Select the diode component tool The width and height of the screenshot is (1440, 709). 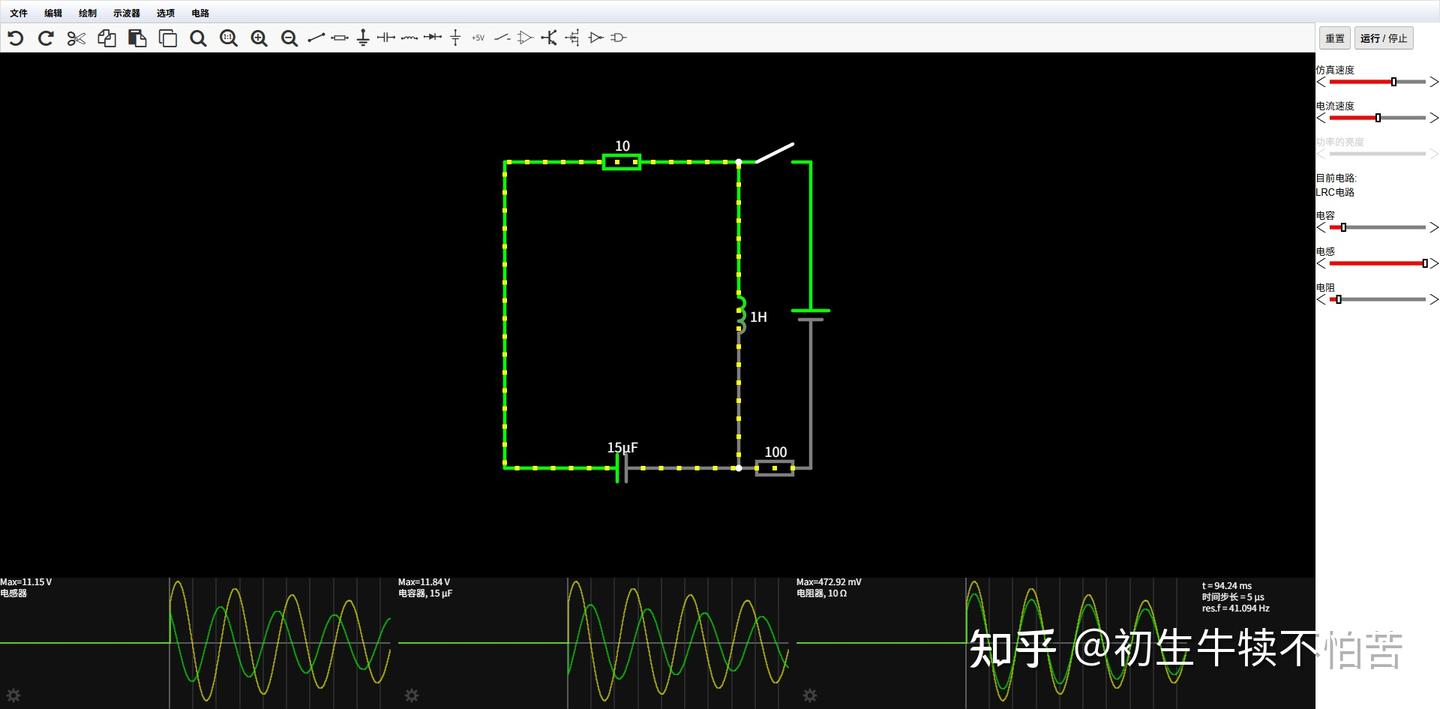pos(432,38)
